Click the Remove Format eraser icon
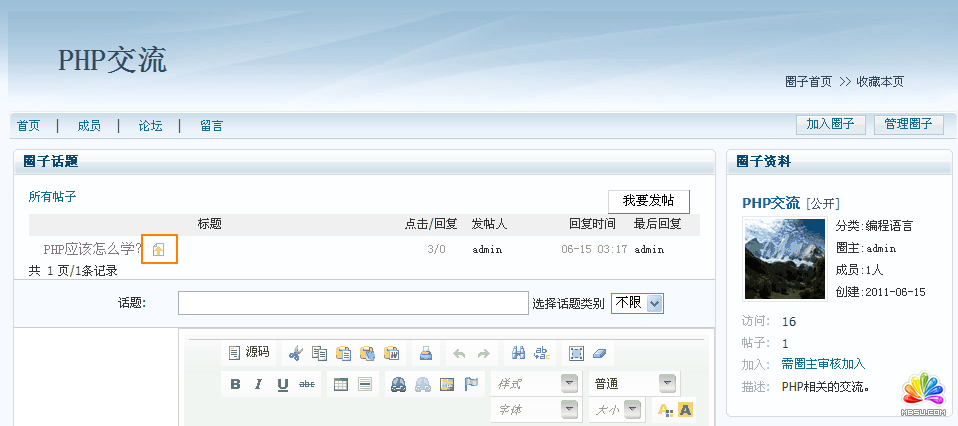958x426 pixels. point(599,353)
